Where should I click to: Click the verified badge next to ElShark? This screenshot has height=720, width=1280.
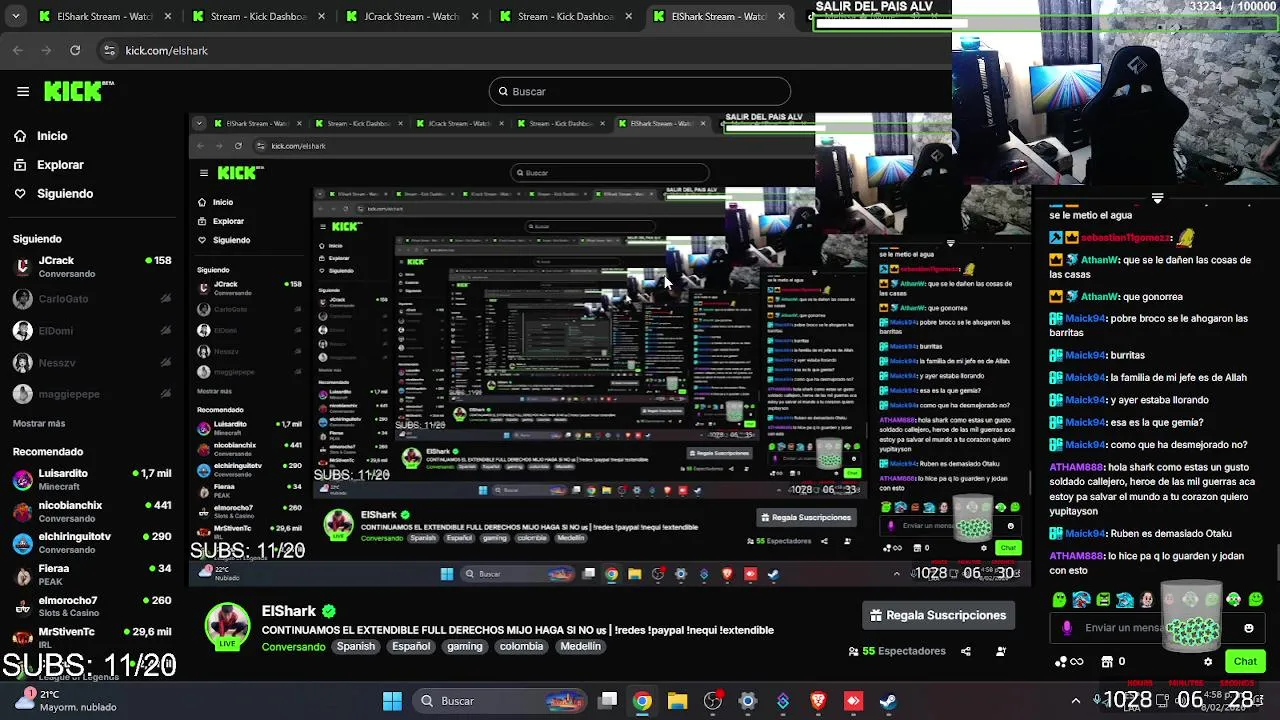coord(329,611)
